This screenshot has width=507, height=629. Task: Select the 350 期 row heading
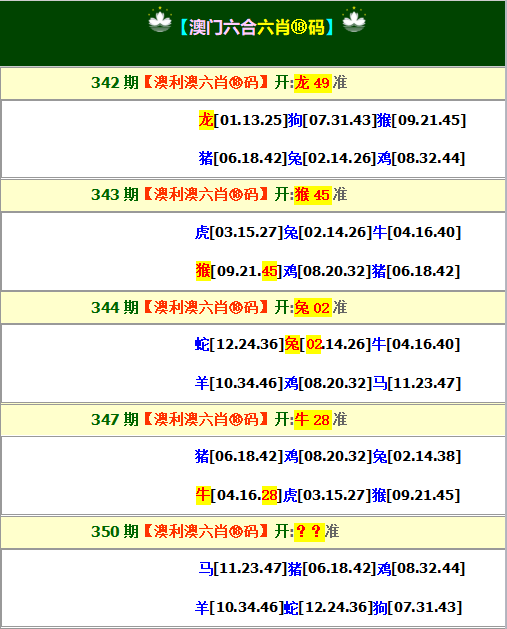tap(253, 532)
